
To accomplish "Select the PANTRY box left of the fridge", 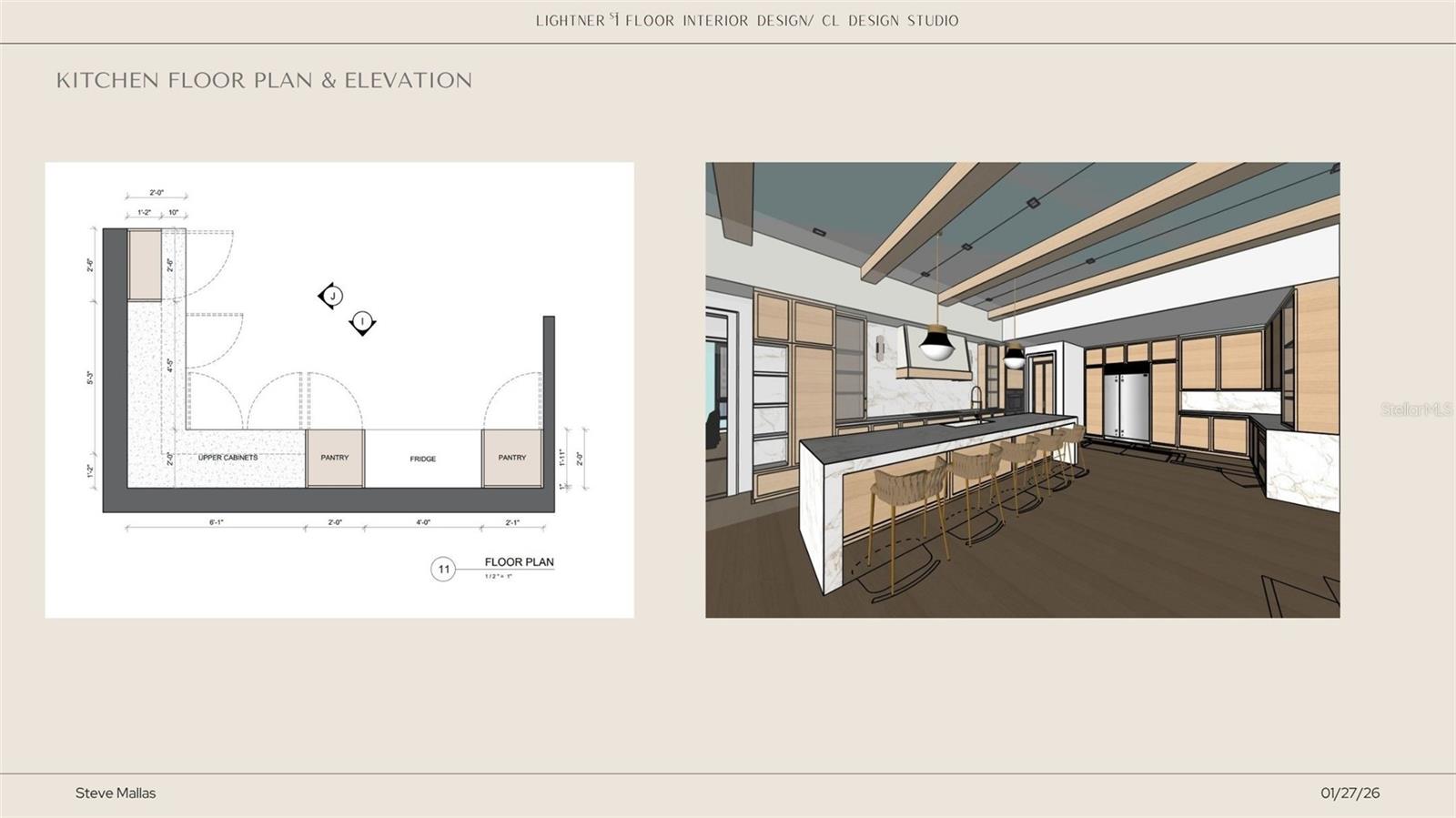I will 335,458.
